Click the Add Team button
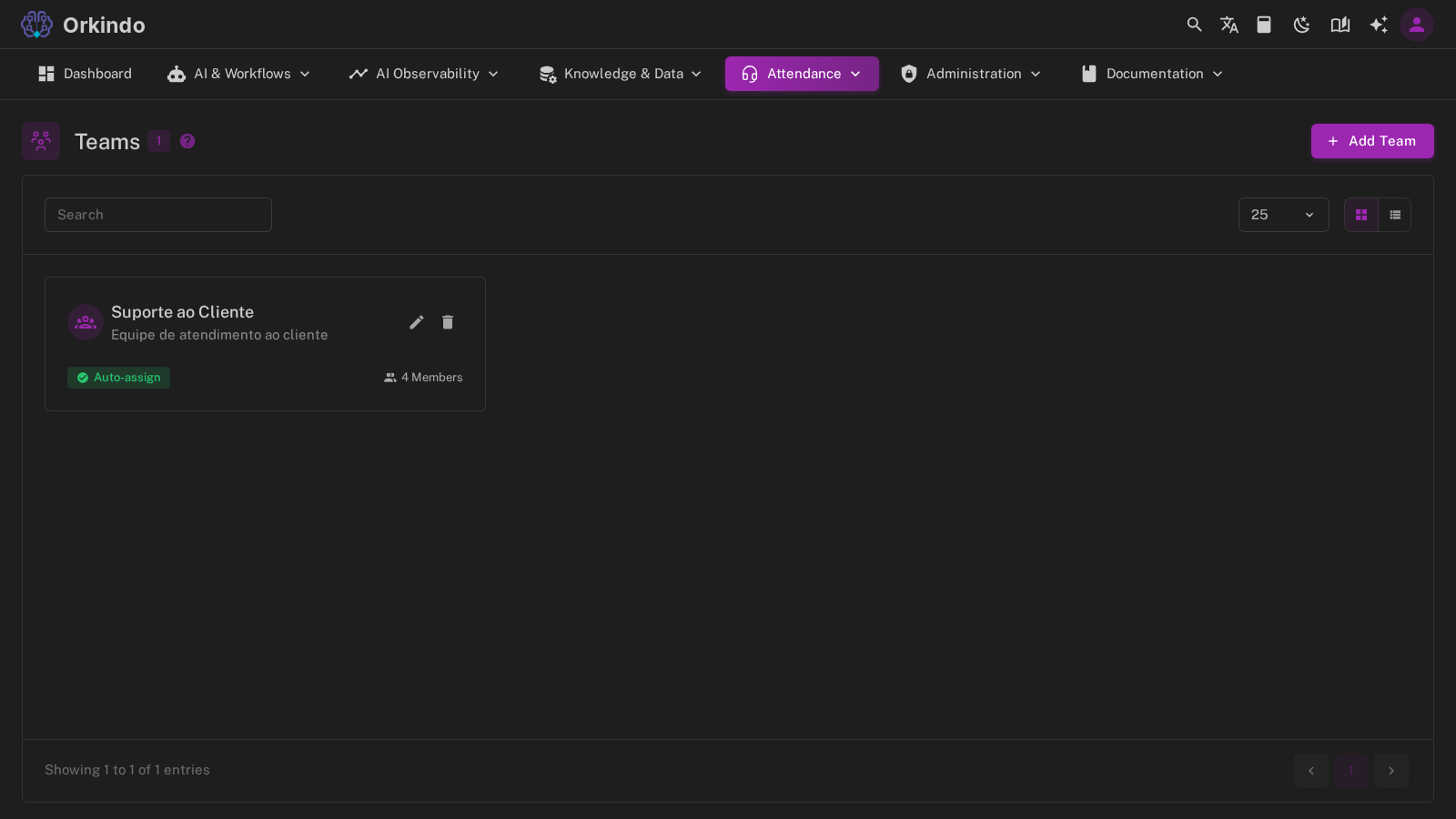 pos(1372,141)
